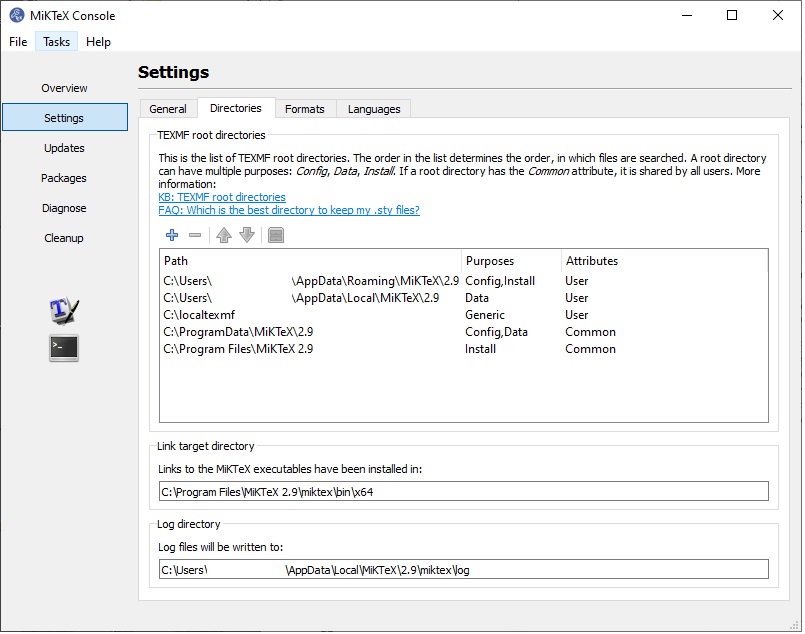Open the Packages page
The image size is (805, 634).
64,178
